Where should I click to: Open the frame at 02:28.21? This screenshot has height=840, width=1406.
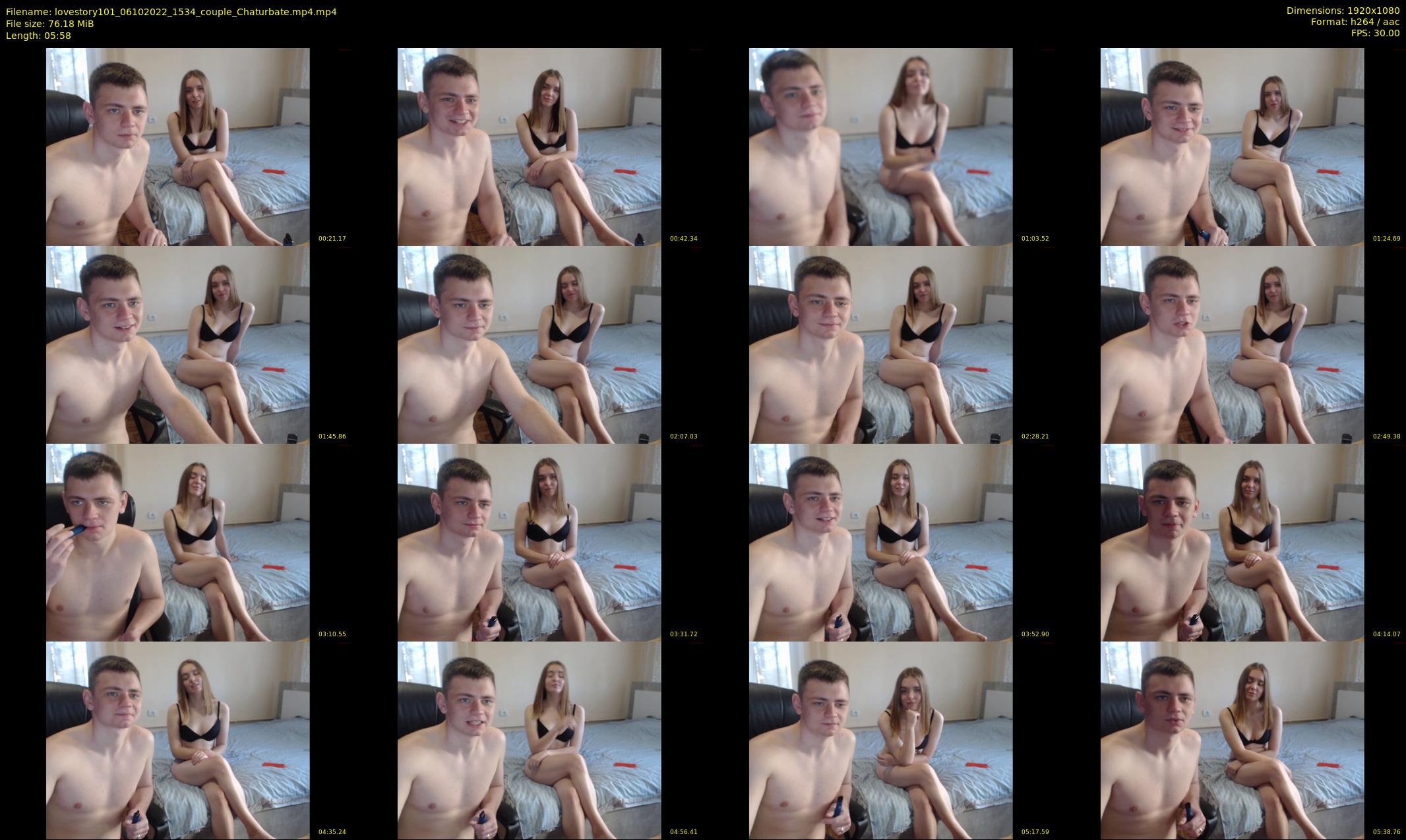880,344
